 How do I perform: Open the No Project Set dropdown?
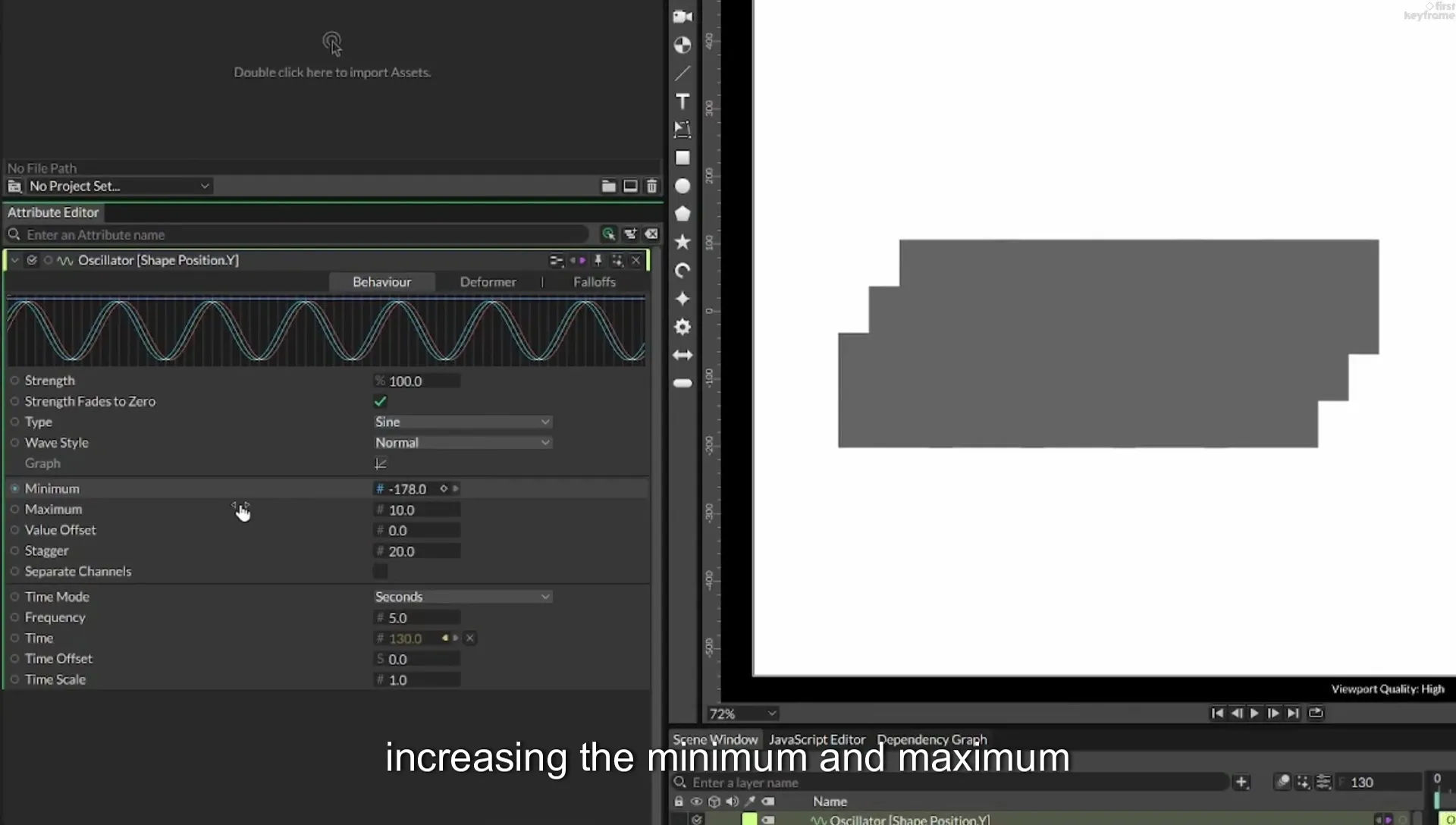(119, 186)
